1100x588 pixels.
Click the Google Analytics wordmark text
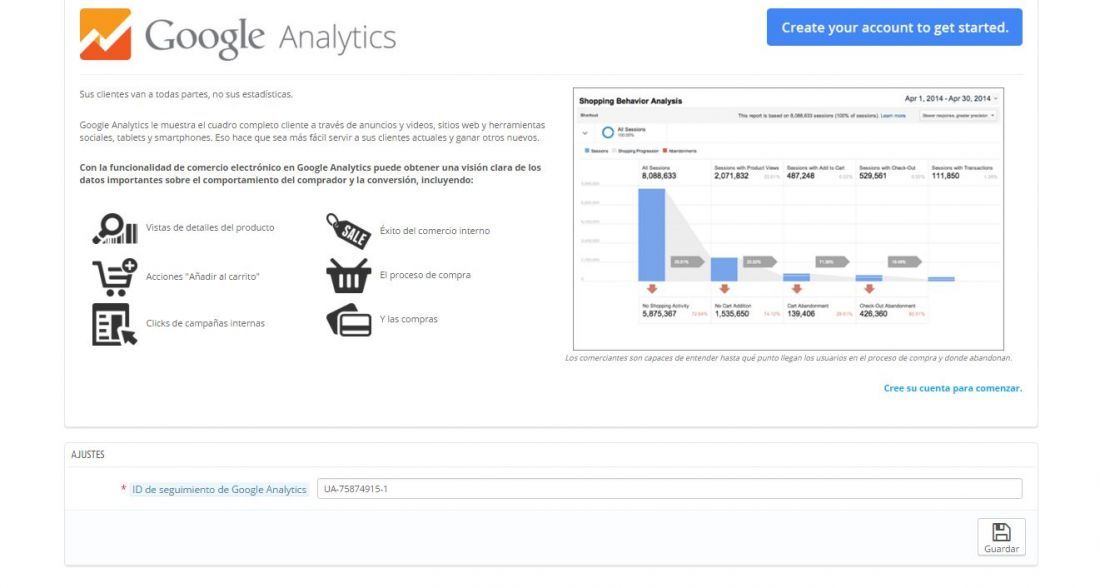(x=271, y=37)
